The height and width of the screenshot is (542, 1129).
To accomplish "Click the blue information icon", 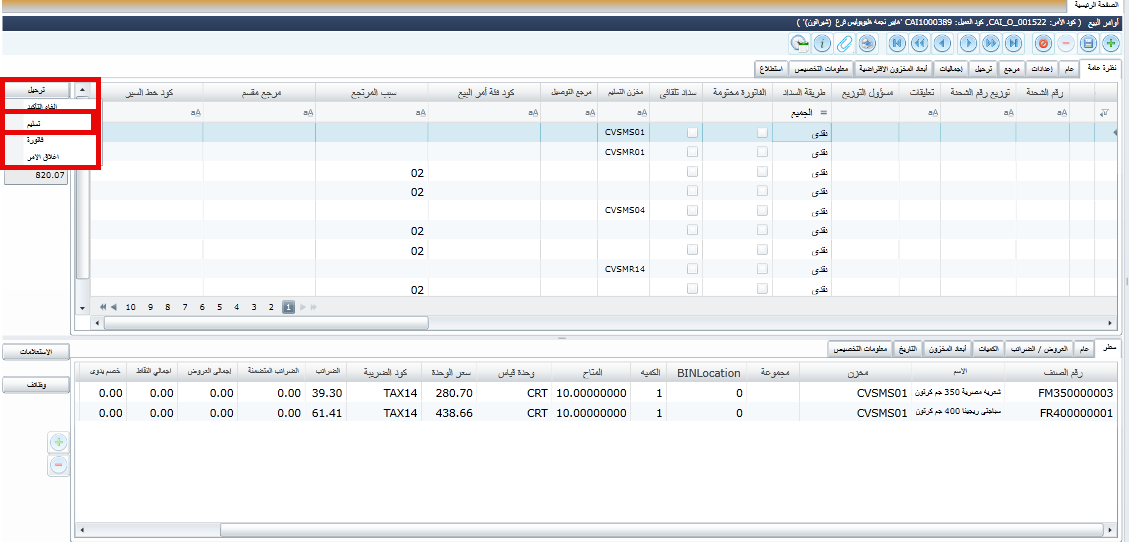I will point(822,43).
